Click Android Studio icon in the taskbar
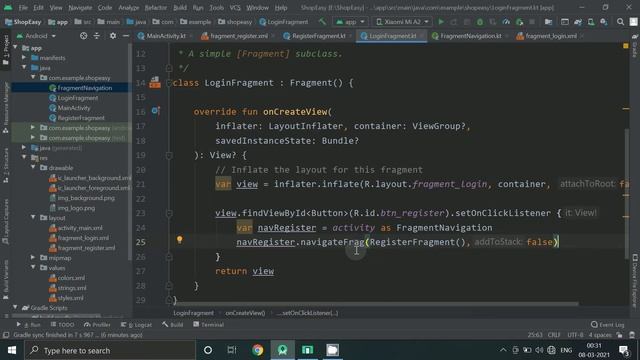640x360 pixels. [282, 350]
